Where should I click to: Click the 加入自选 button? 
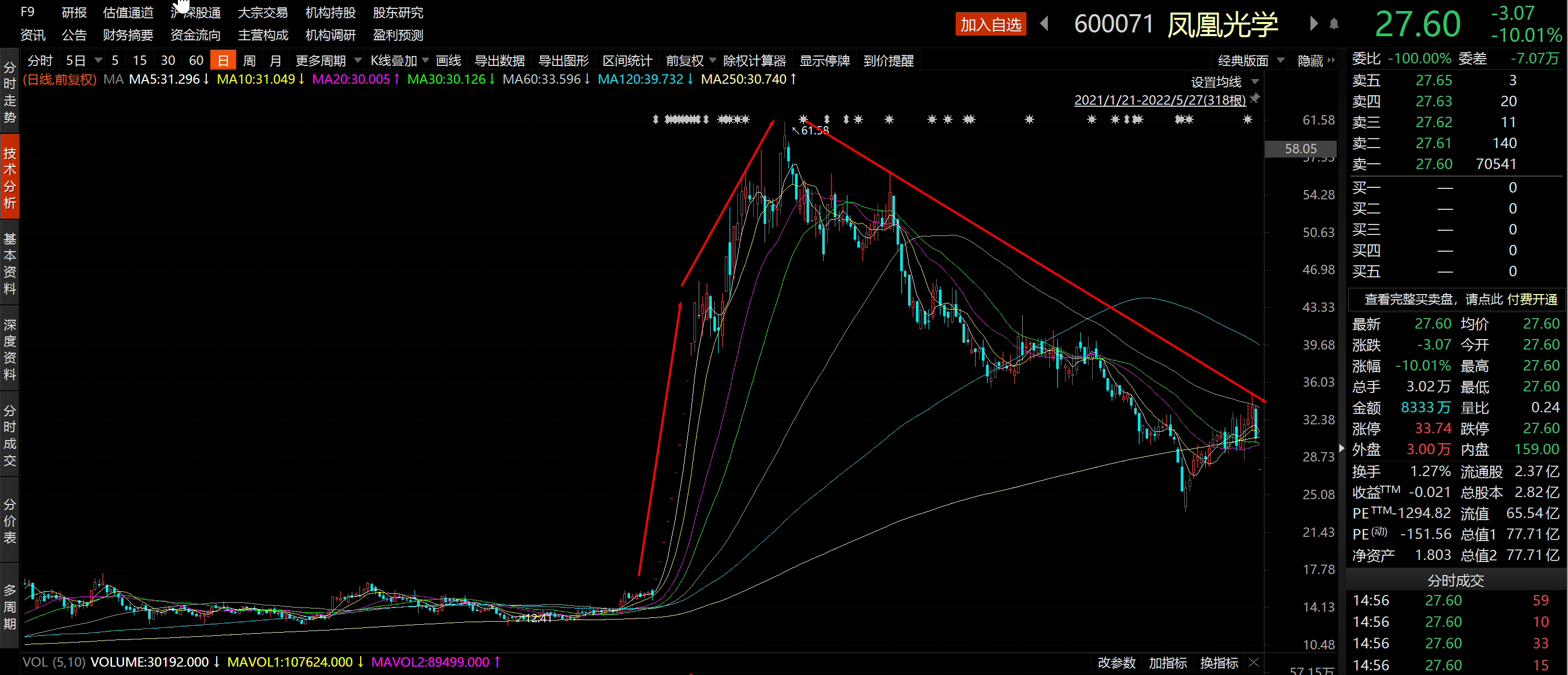pyautogui.click(x=990, y=25)
